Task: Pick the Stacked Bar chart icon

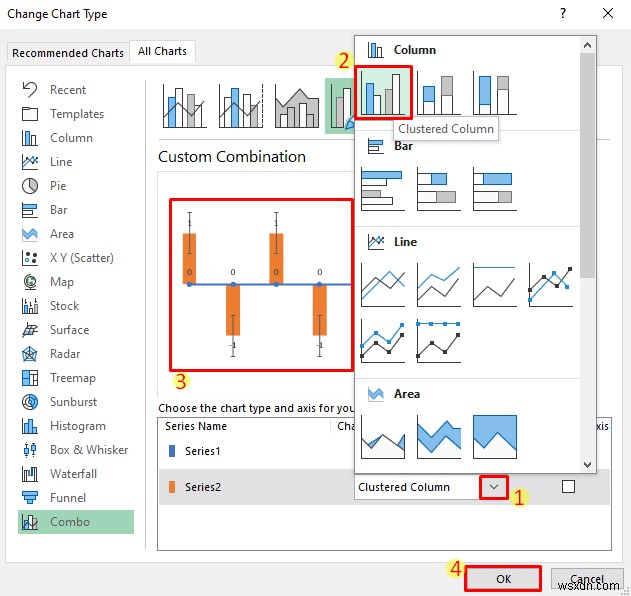Action: [x=439, y=189]
